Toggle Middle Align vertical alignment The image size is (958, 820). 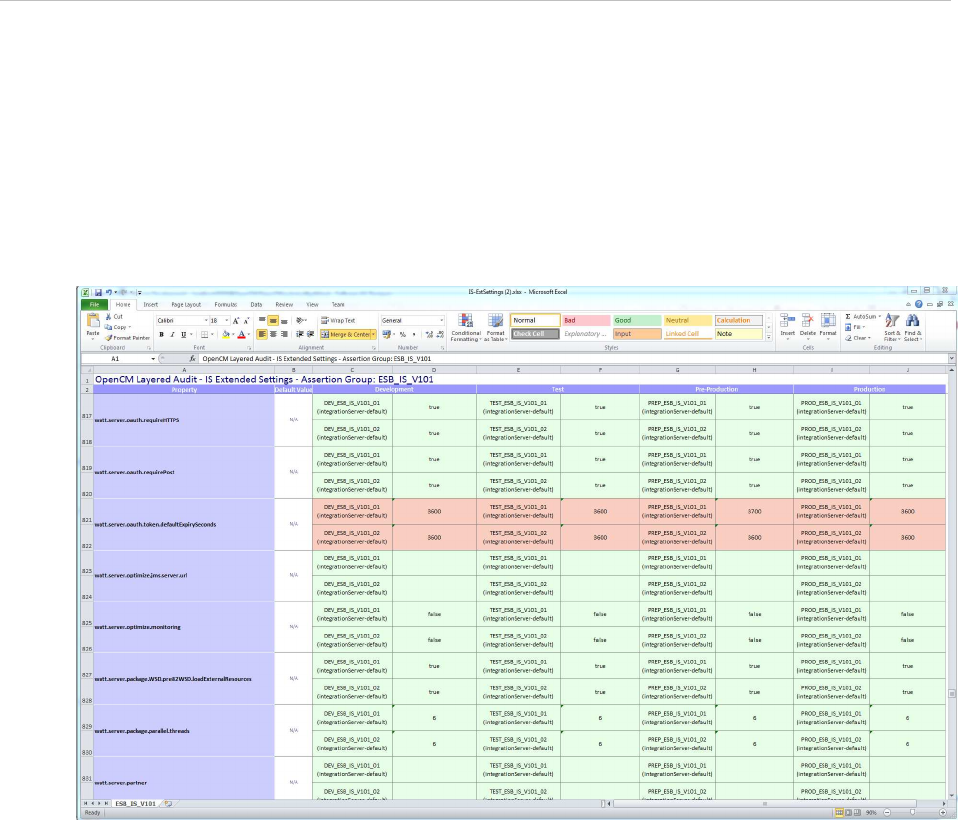click(x=273, y=320)
